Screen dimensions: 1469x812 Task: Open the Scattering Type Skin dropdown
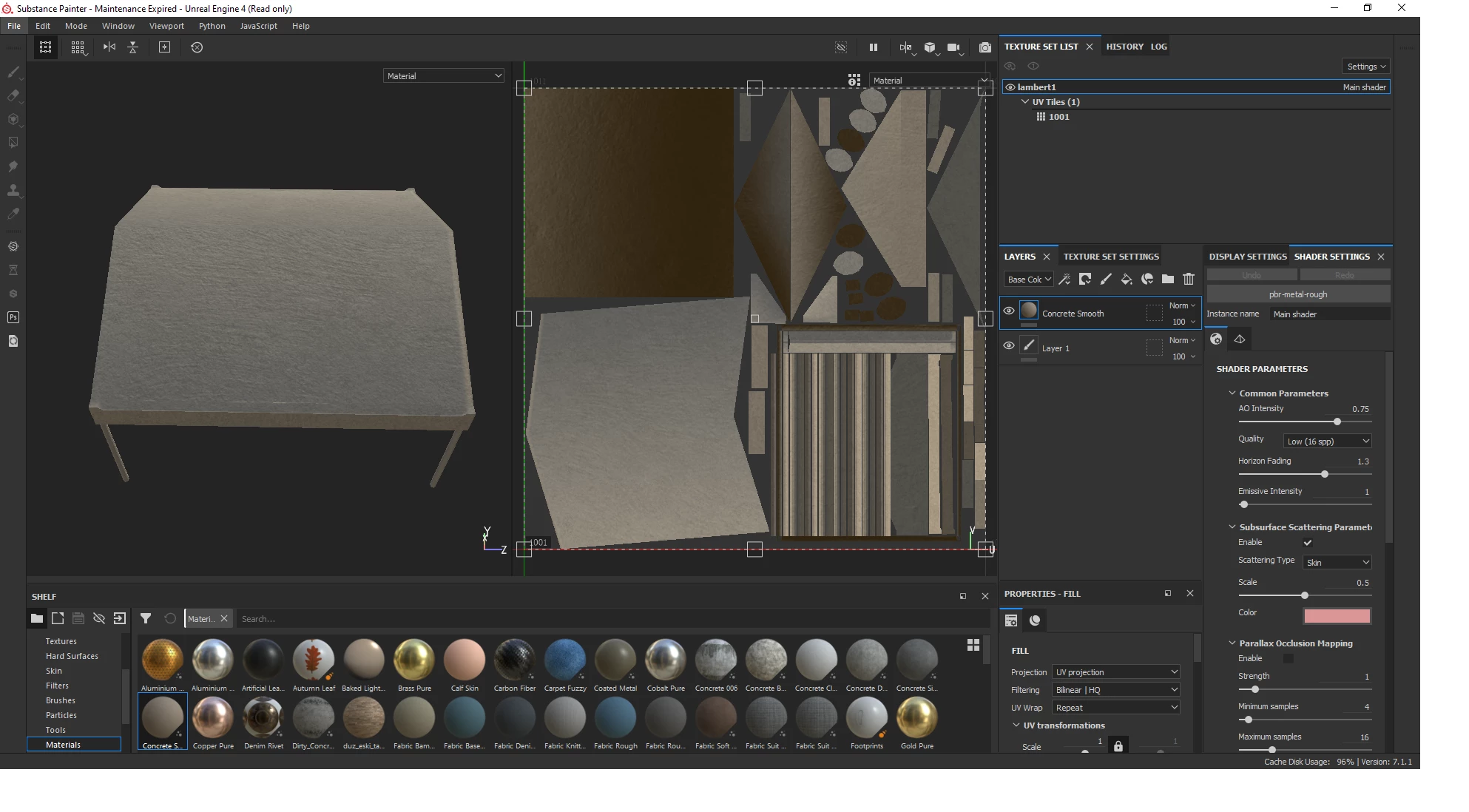pos(1337,563)
